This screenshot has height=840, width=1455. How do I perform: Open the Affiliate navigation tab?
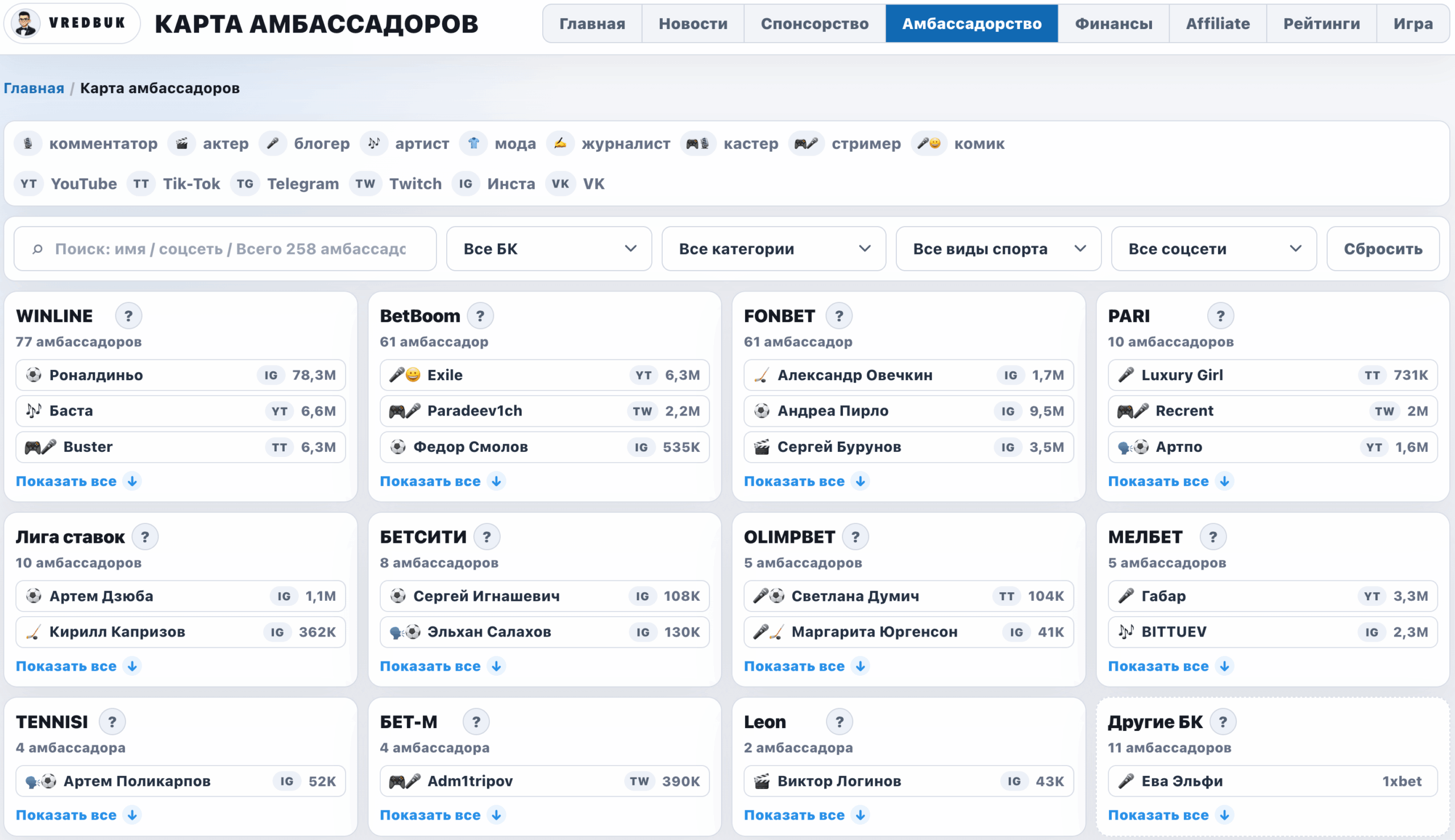(1218, 24)
